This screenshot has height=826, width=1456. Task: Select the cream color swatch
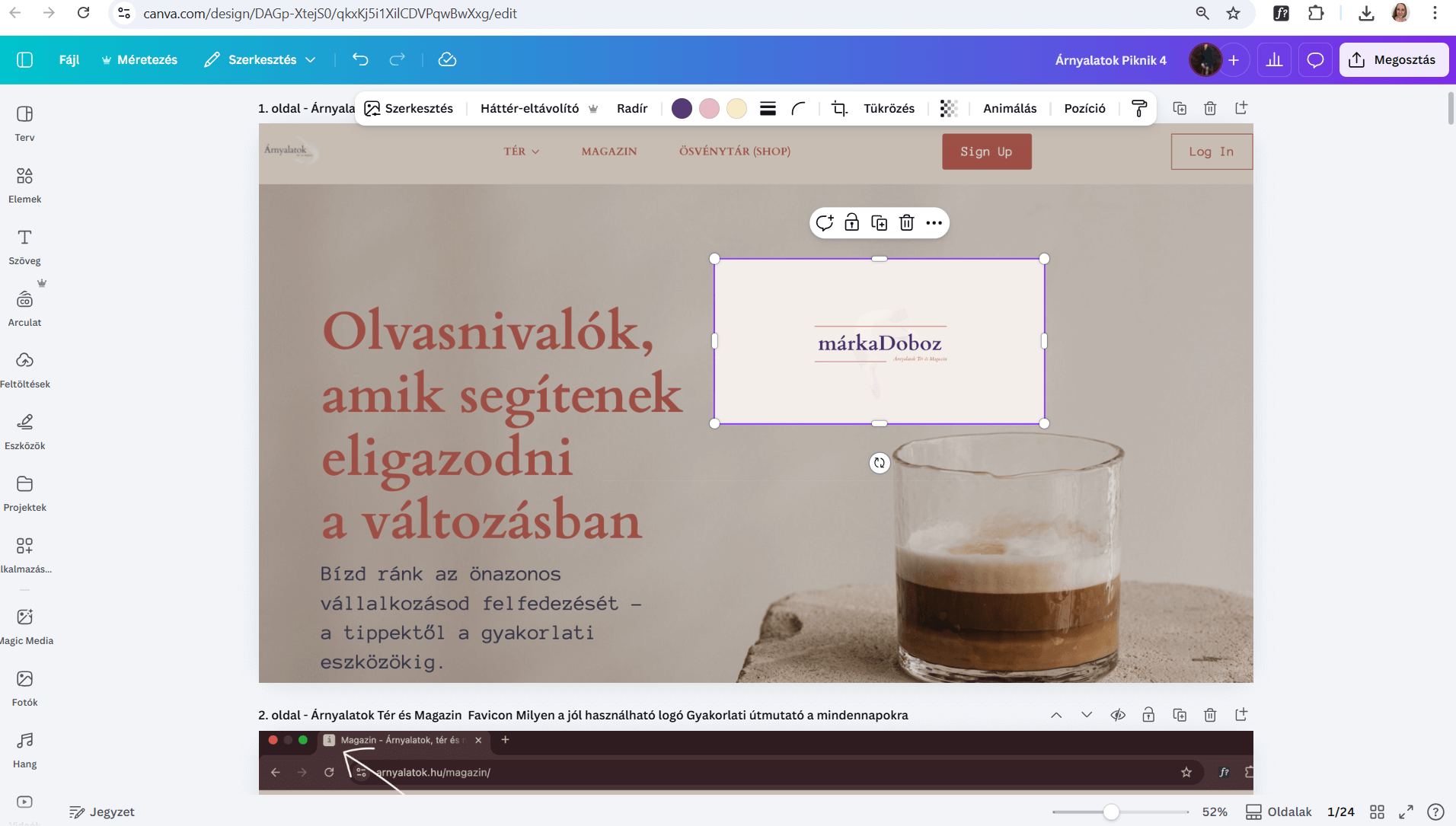coord(736,108)
